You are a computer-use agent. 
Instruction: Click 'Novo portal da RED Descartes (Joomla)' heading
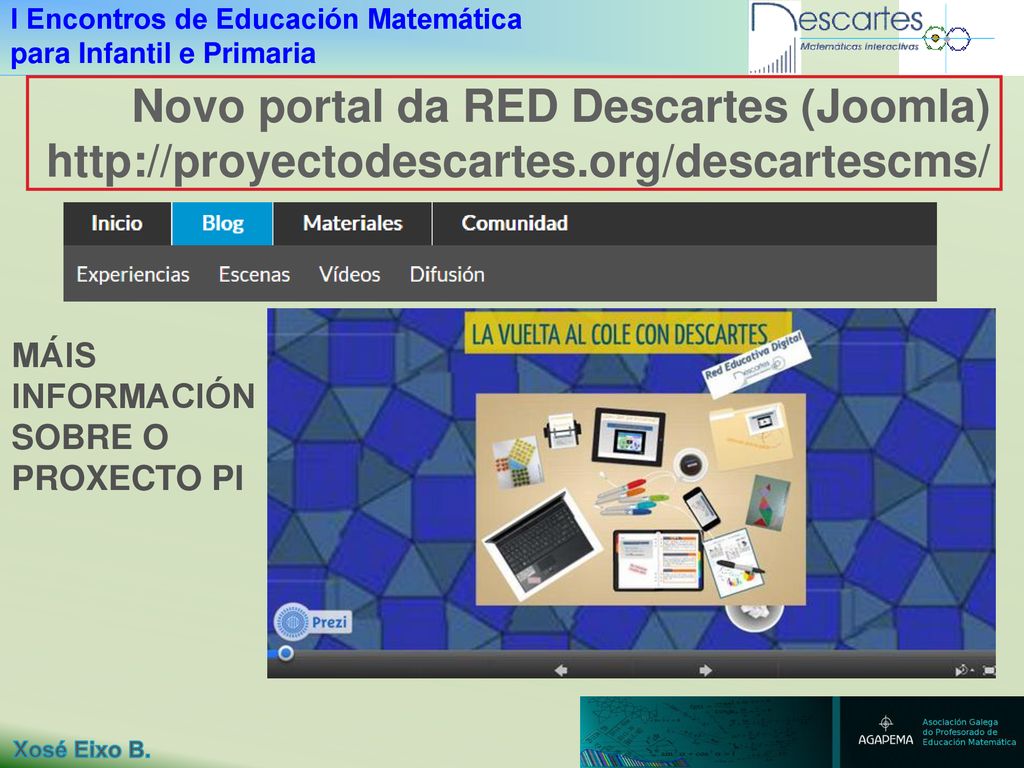pos(562,106)
